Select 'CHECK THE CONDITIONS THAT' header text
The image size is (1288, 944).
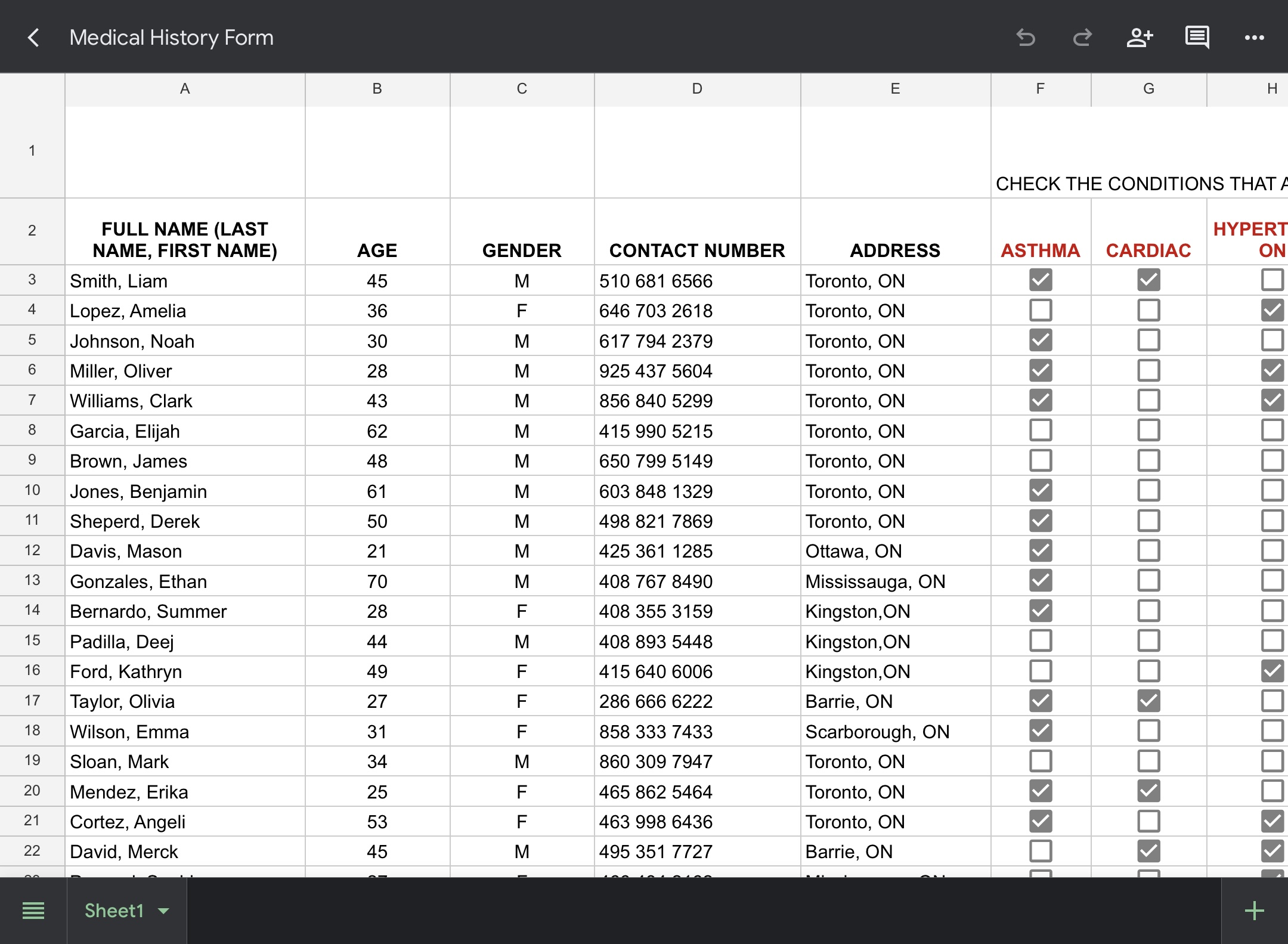(1135, 184)
